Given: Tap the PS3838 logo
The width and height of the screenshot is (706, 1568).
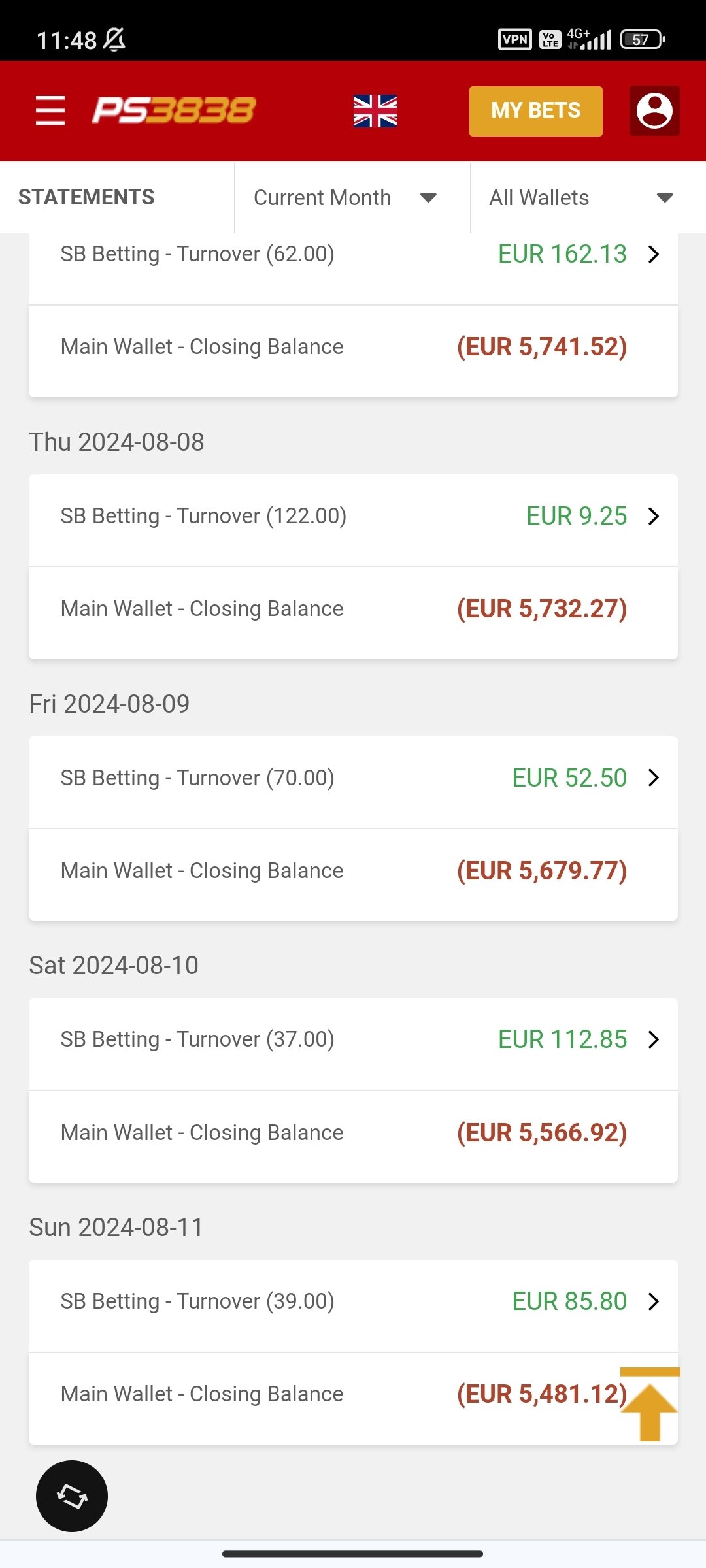Looking at the screenshot, I should (174, 110).
